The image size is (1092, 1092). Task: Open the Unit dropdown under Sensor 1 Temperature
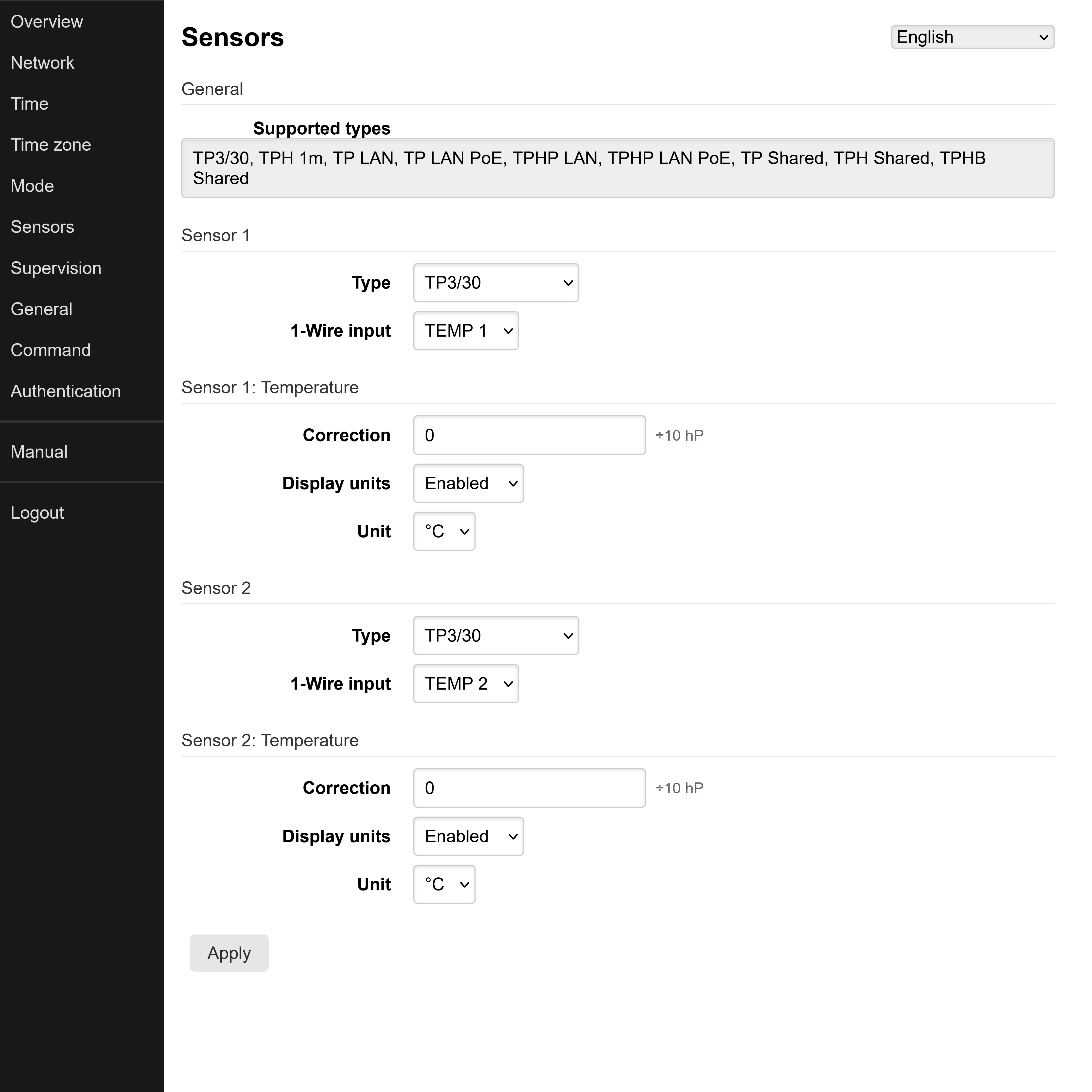point(444,531)
